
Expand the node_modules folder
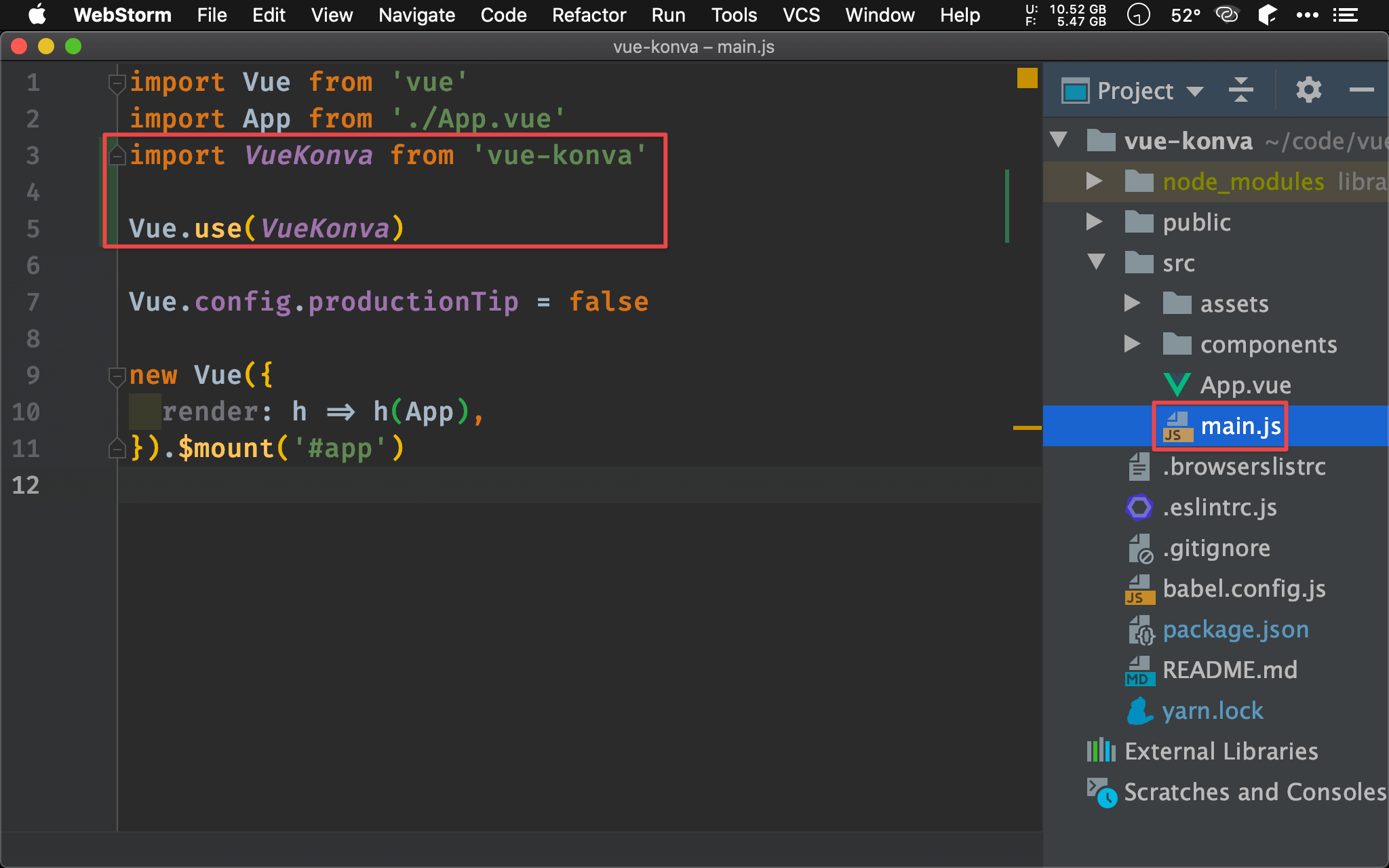coord(1094,181)
